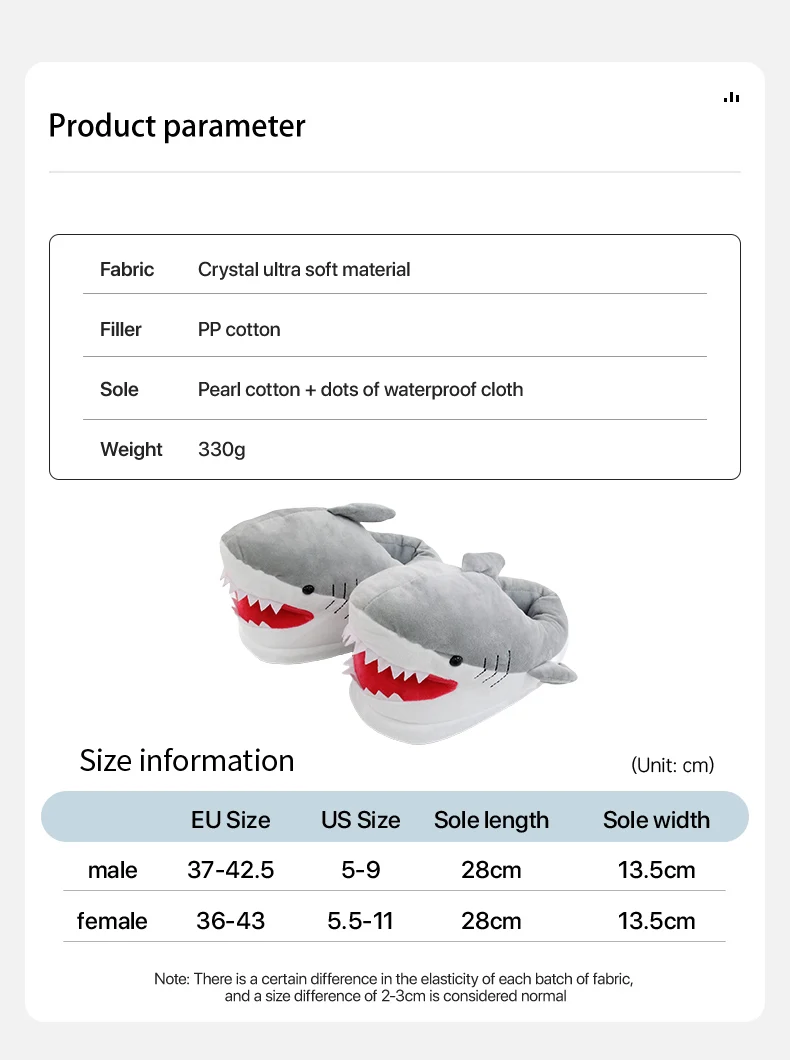This screenshot has height=1061, width=790.
Task: Select the US Size column header
Action: (360, 820)
